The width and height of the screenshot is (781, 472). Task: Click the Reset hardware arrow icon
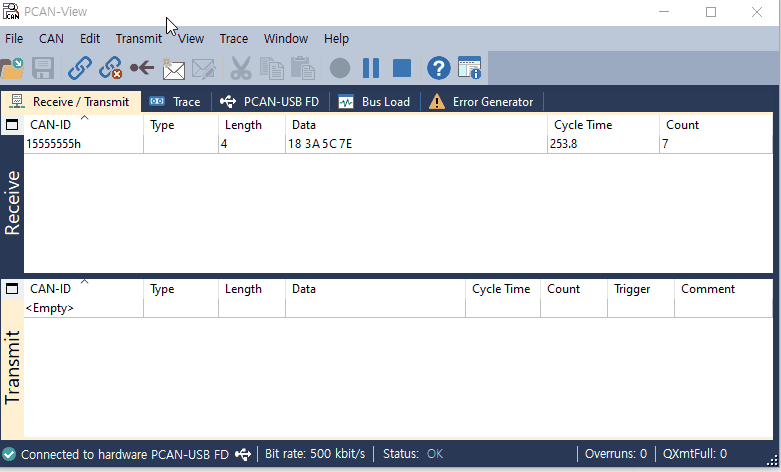tap(142, 68)
